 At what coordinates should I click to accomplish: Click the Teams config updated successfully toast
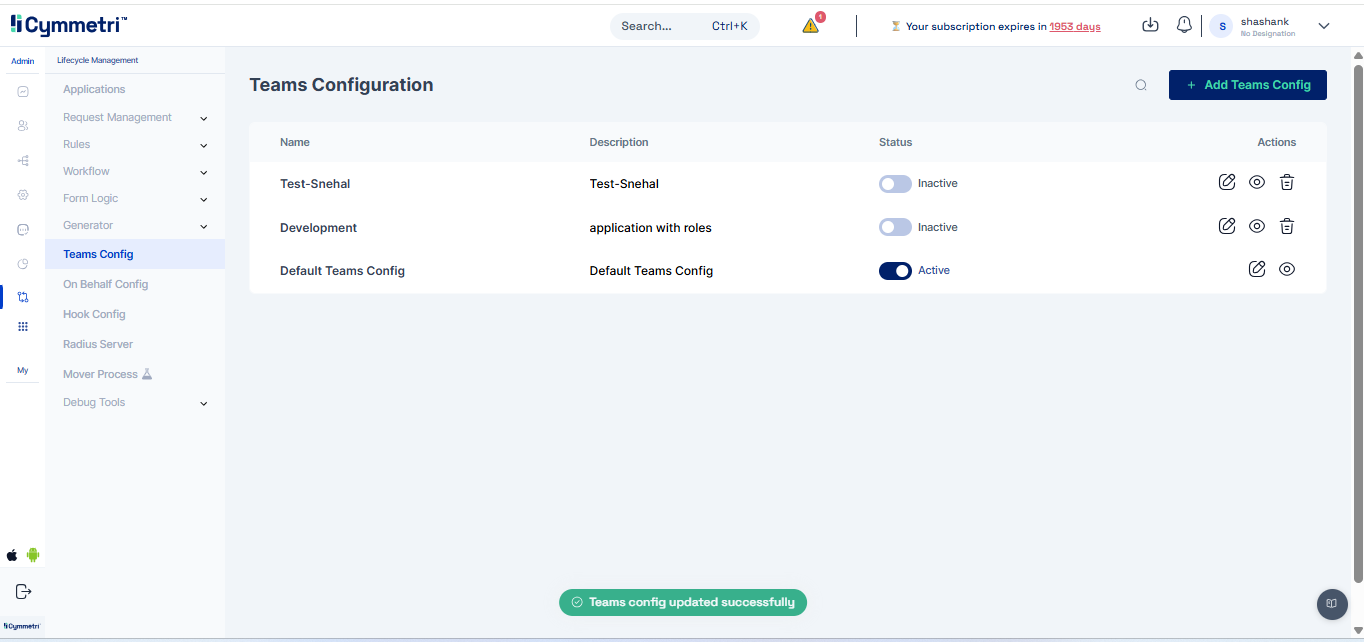(683, 602)
